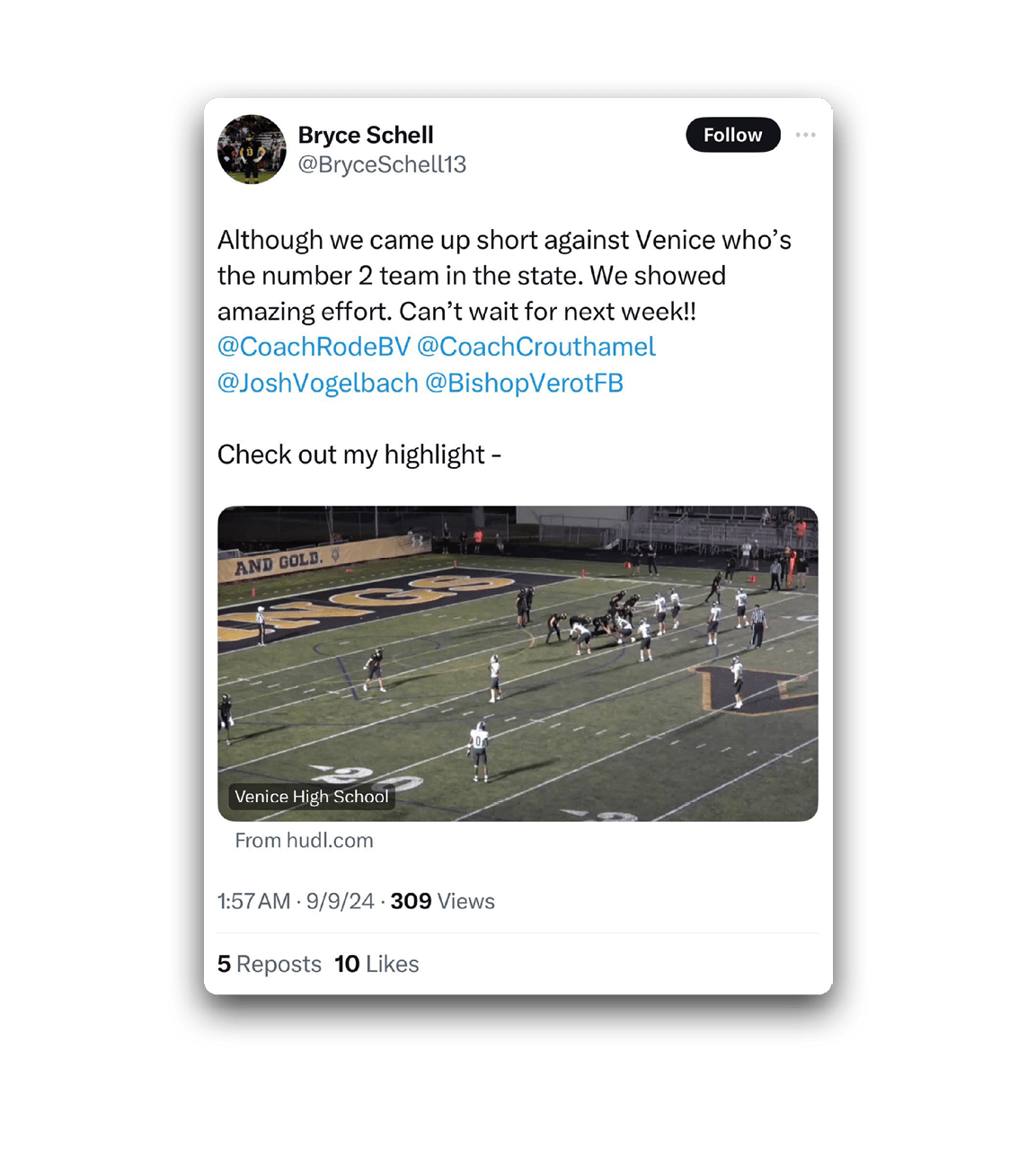Show the 10 Likes list
1036x1157 pixels.
[x=376, y=964]
